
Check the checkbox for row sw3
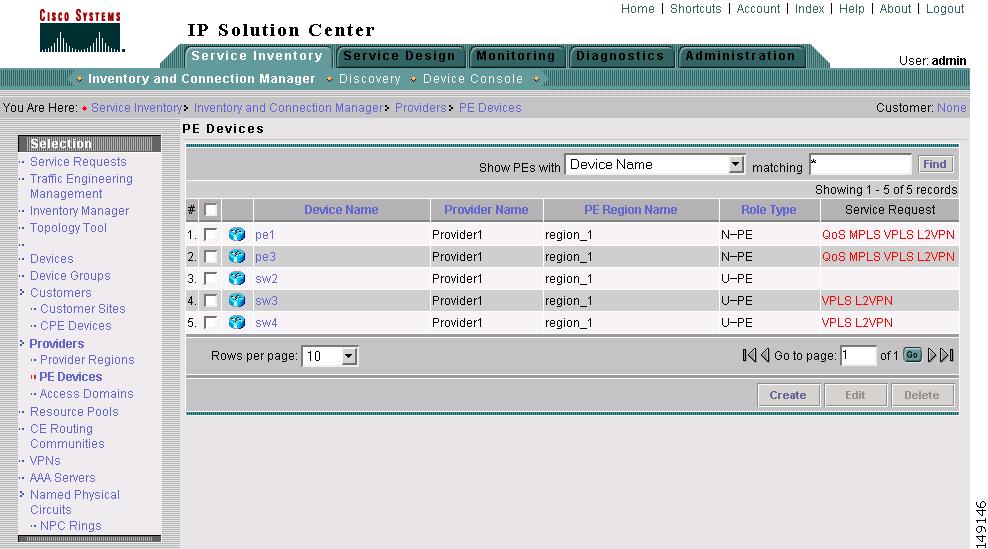pos(210,301)
